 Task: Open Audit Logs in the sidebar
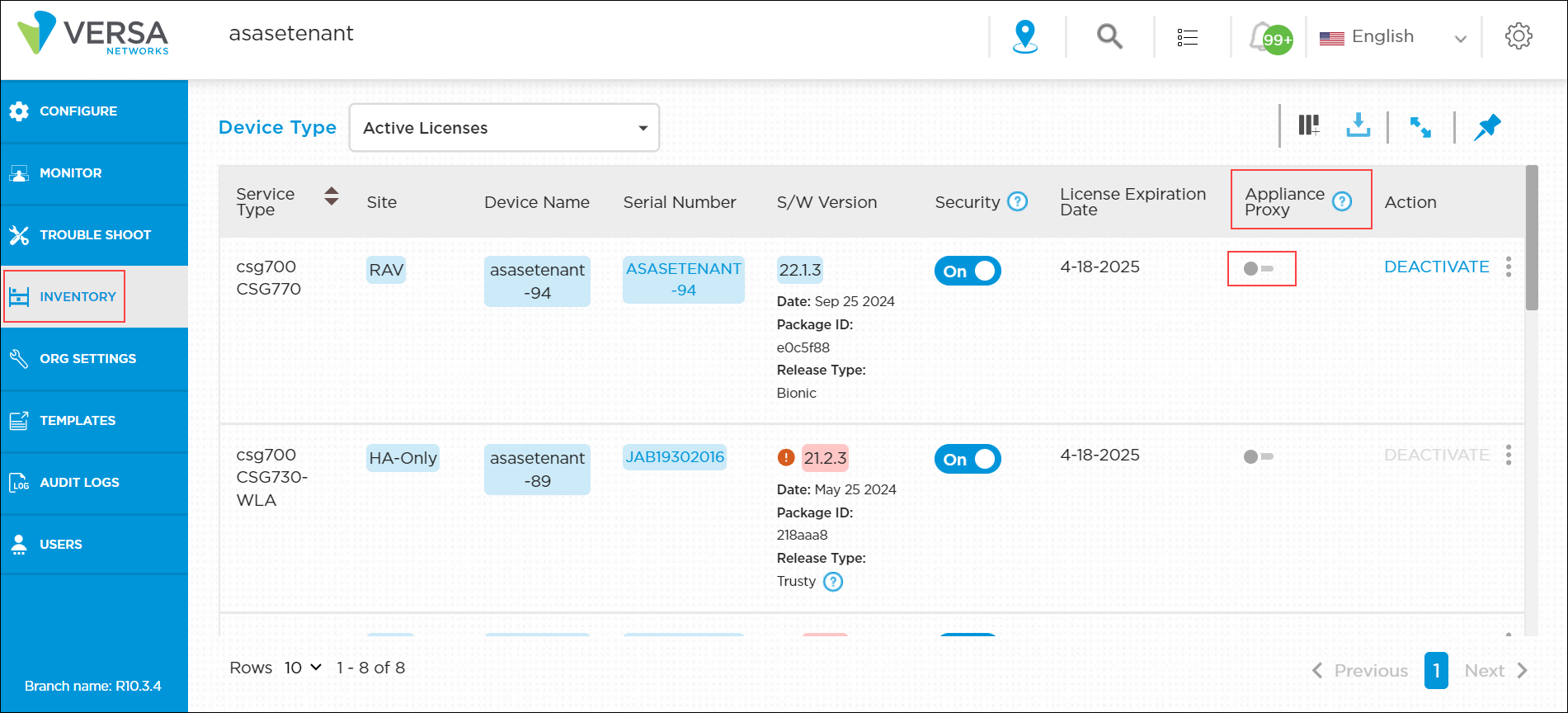79,483
